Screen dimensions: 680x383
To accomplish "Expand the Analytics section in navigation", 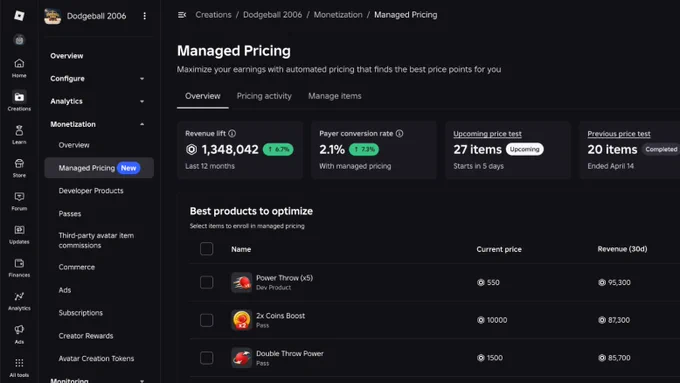I will 97,101.
